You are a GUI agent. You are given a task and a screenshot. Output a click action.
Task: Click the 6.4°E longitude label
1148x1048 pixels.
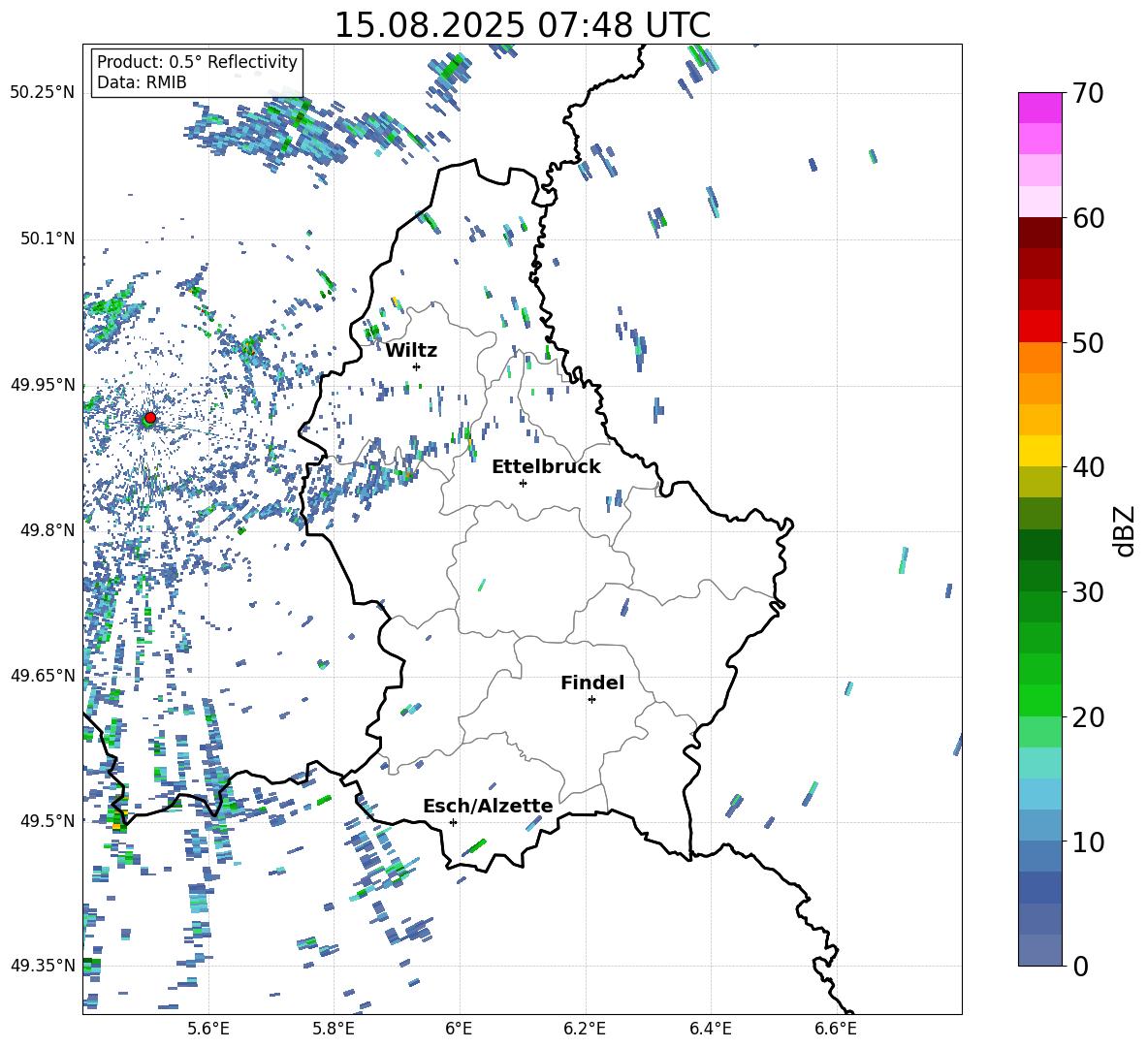[710, 1029]
